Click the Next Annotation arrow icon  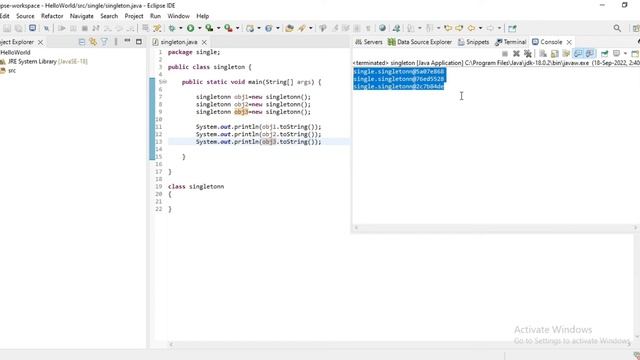(411, 28)
